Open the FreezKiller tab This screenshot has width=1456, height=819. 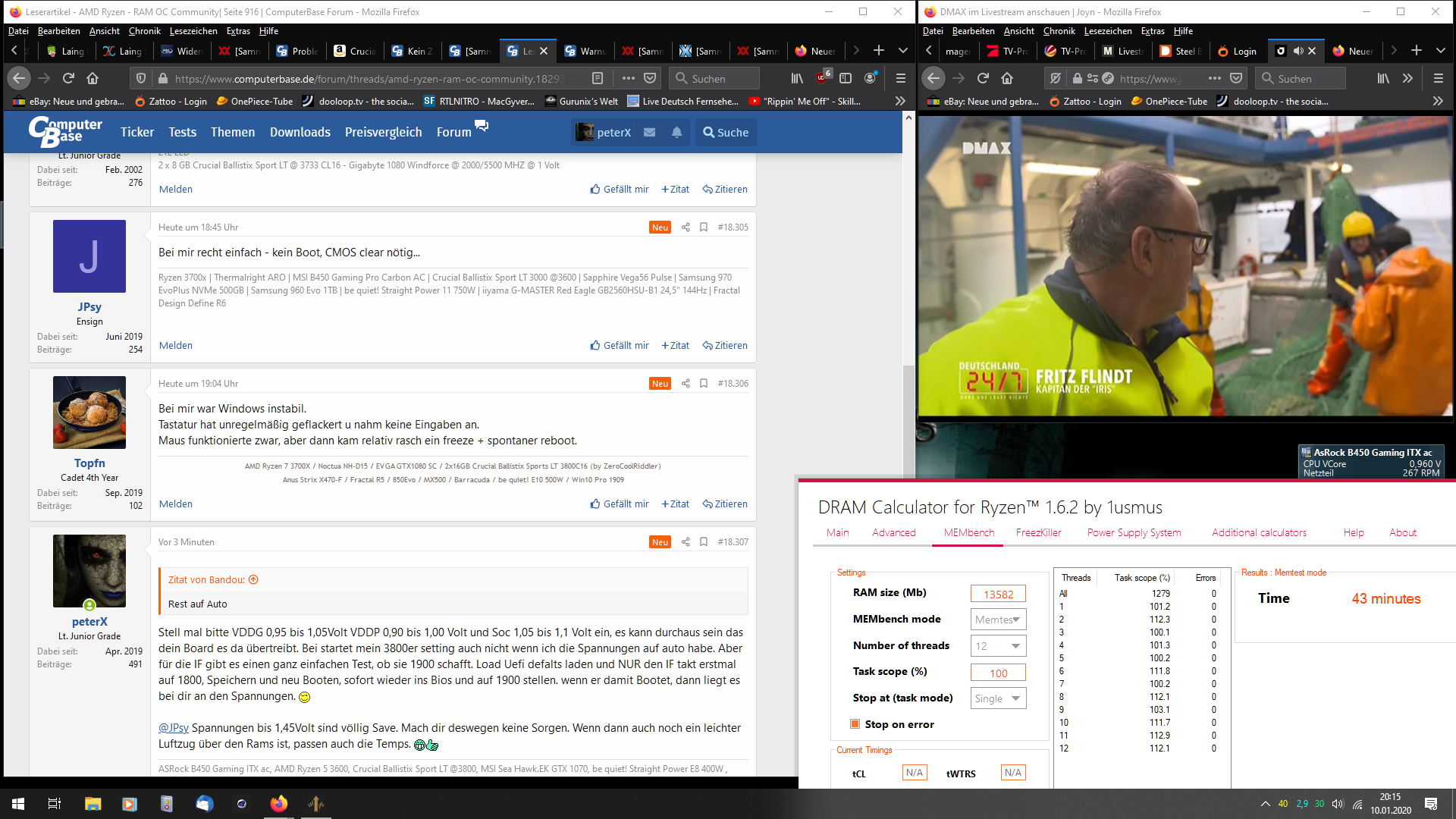tap(1038, 532)
